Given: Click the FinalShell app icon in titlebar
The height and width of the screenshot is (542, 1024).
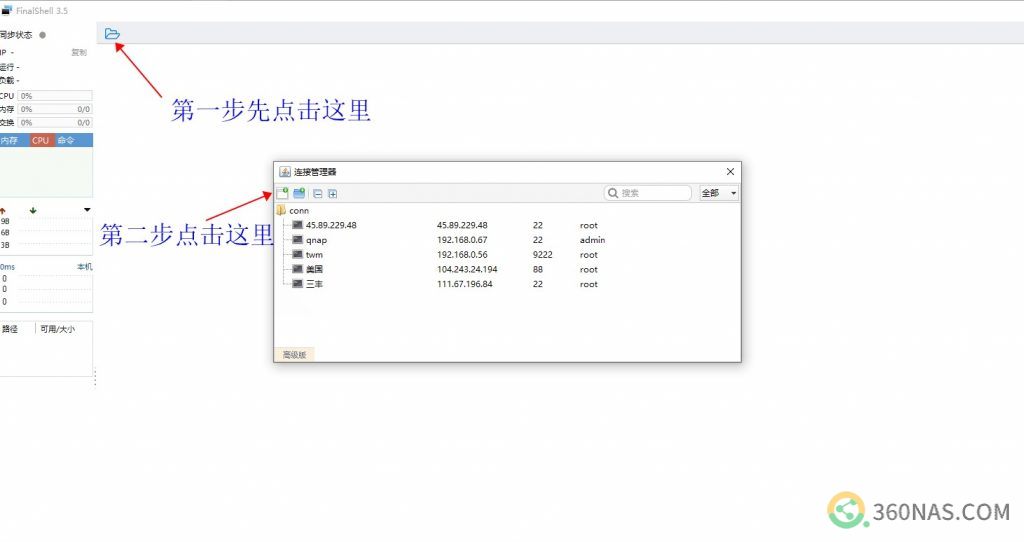Looking at the screenshot, I should 7,10.
